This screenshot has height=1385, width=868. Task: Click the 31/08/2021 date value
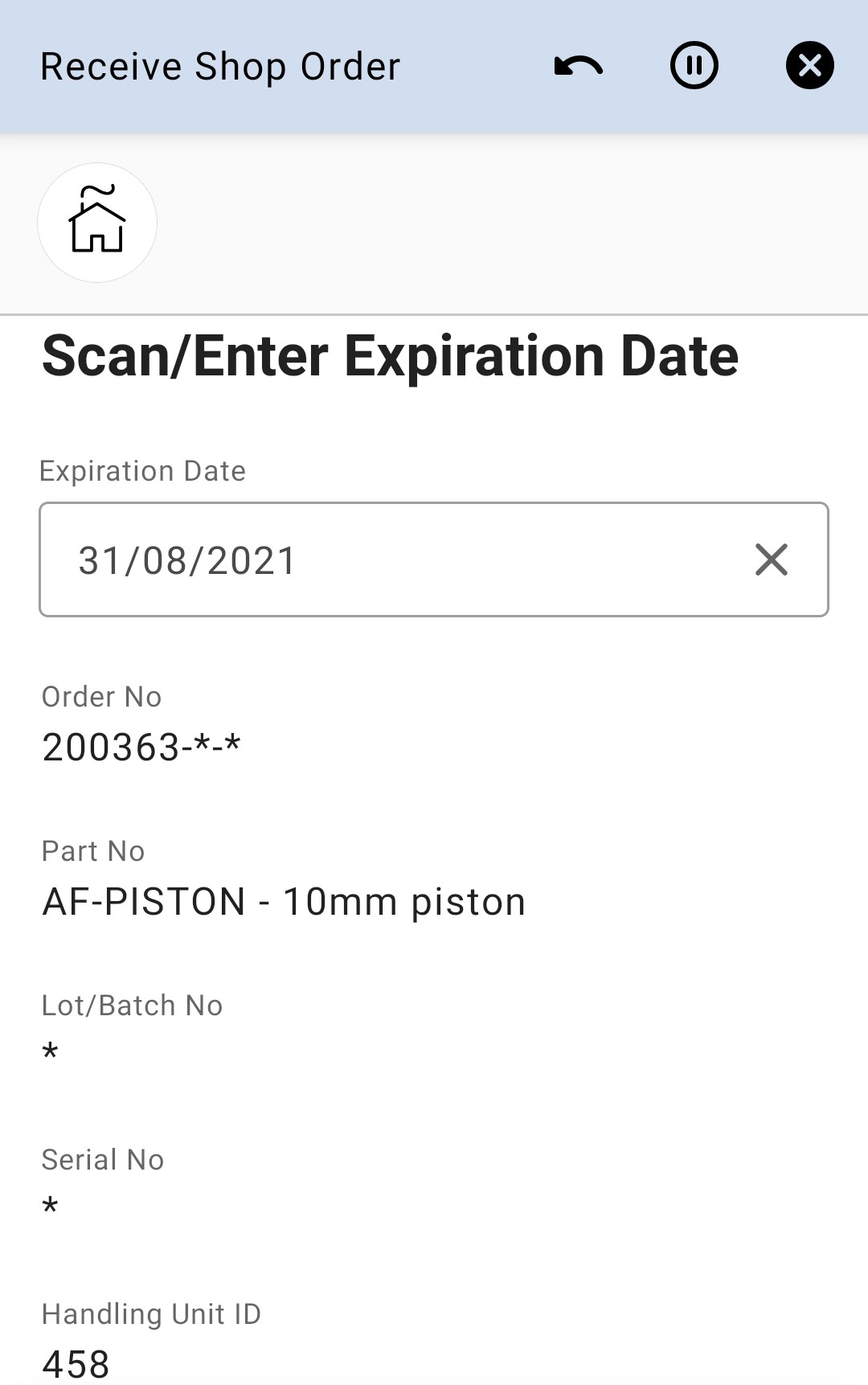[x=187, y=560]
